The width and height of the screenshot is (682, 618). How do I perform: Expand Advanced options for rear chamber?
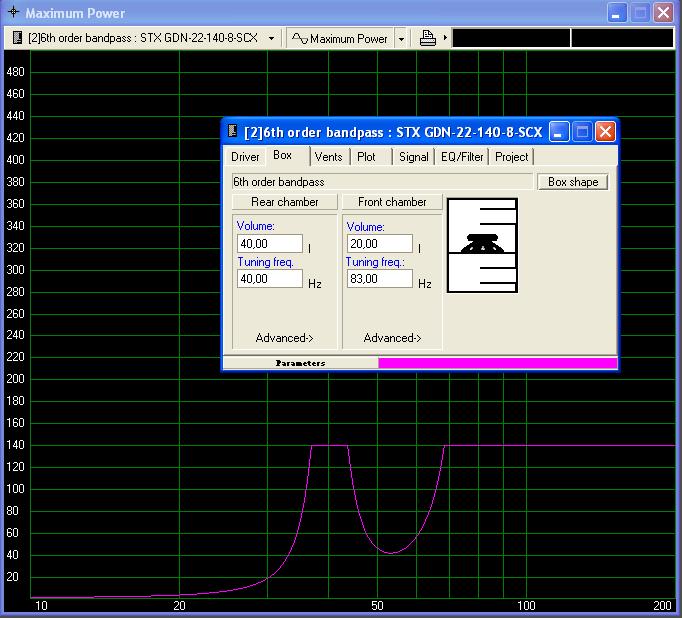point(284,338)
